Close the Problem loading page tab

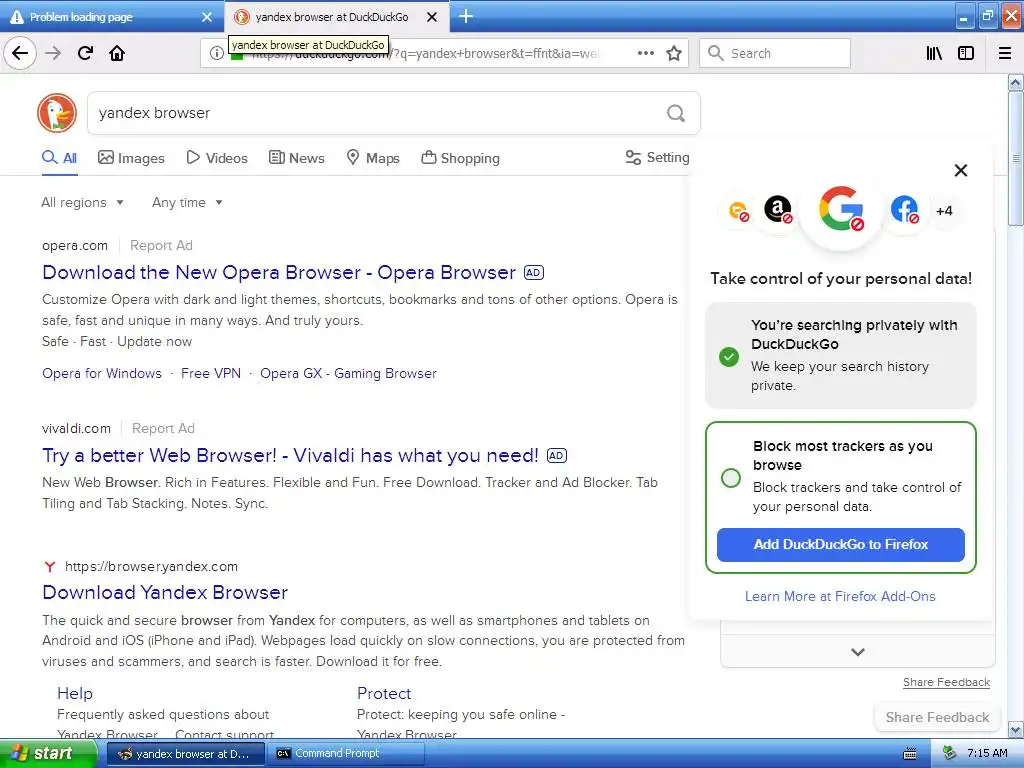pyautogui.click(x=206, y=17)
